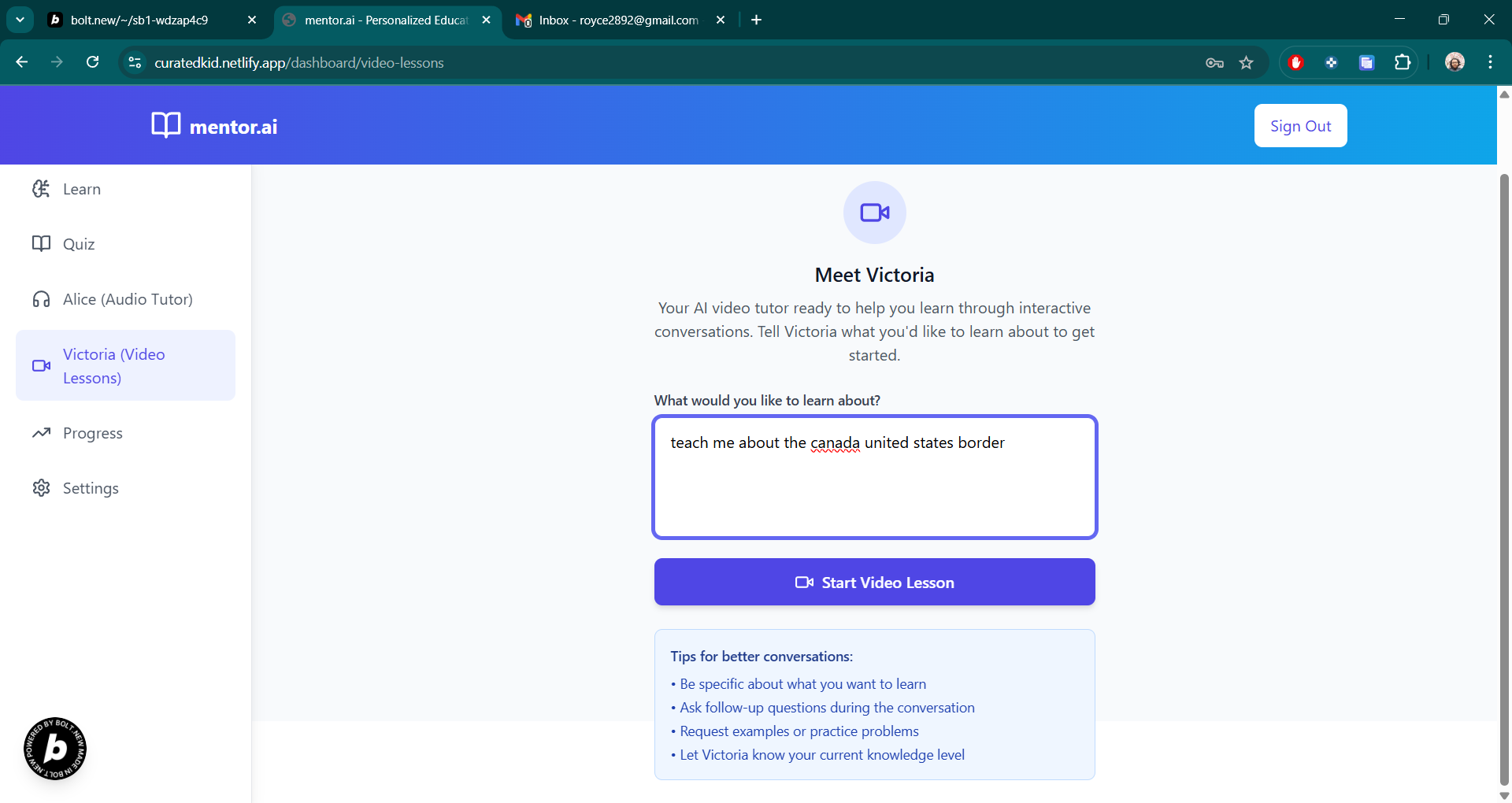Click the Learn brain icon in sidebar

(x=41, y=189)
